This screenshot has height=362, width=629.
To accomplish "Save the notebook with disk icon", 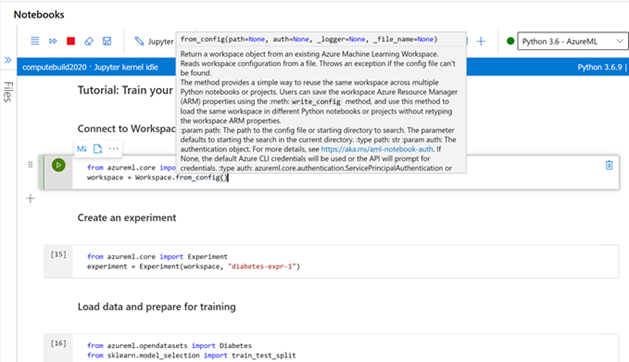I will [x=107, y=41].
